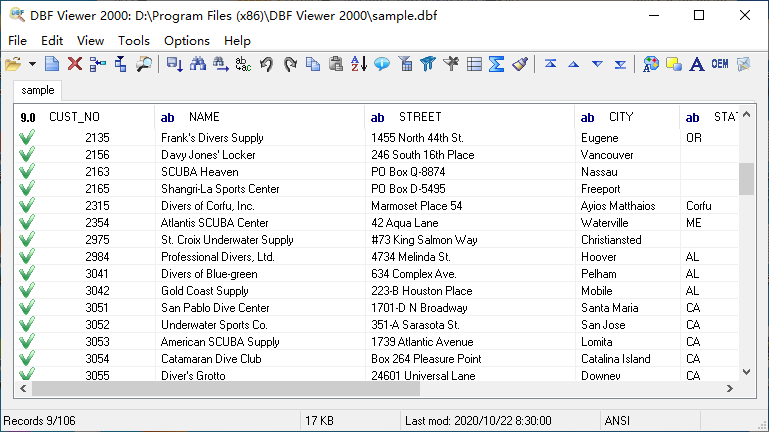The width and height of the screenshot is (769, 432).
Task: Click the ab-ac Replace icon
Action: tap(243, 64)
